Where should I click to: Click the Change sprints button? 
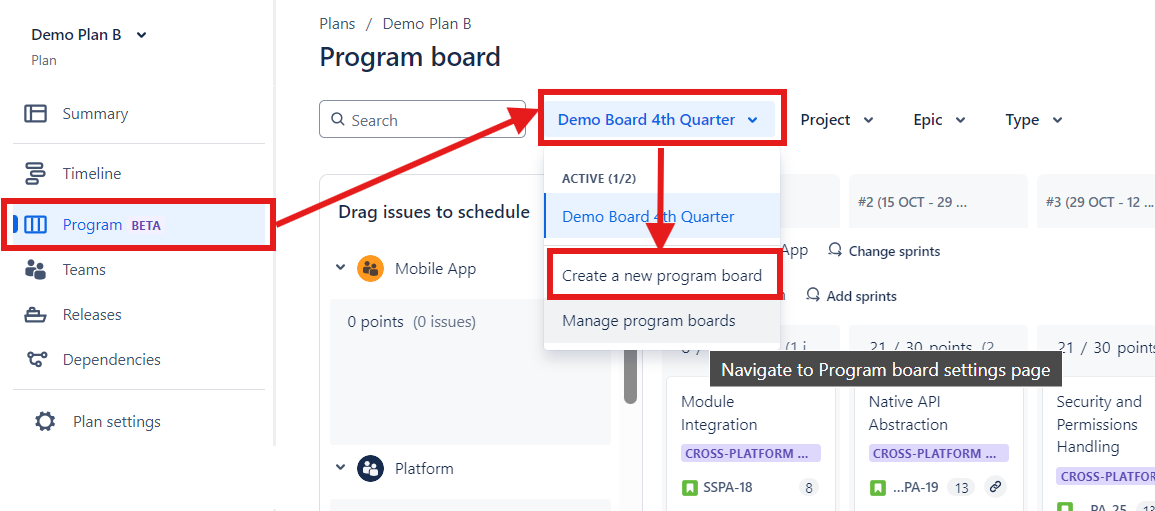tap(885, 251)
